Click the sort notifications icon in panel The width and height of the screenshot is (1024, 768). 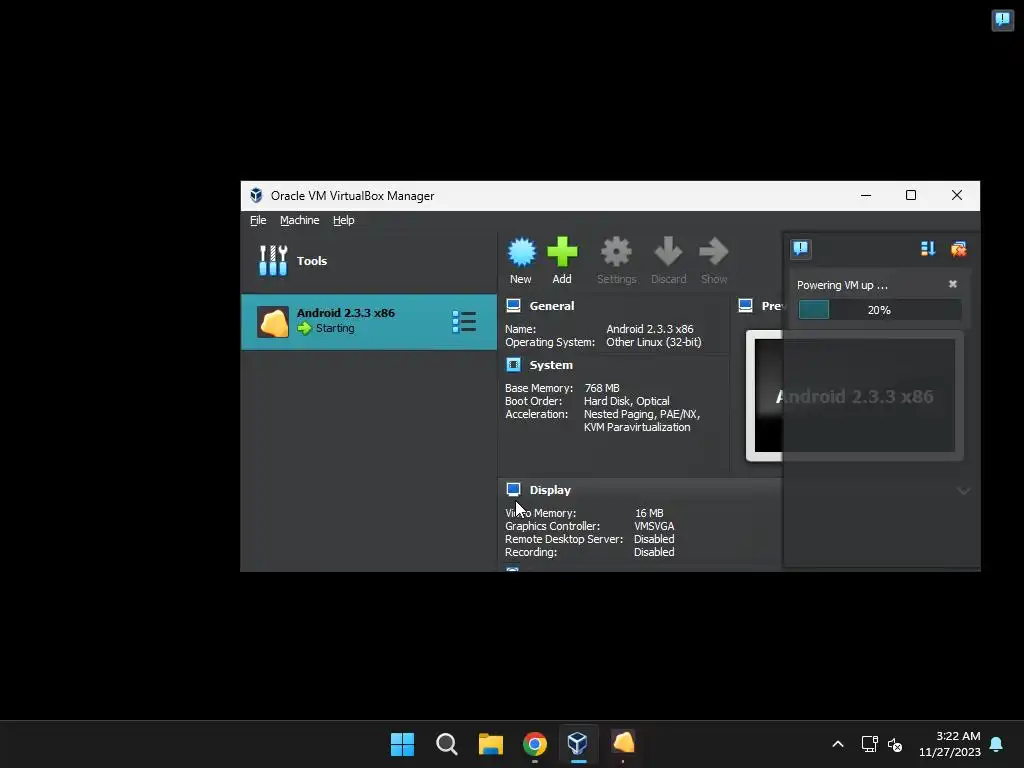coord(928,249)
